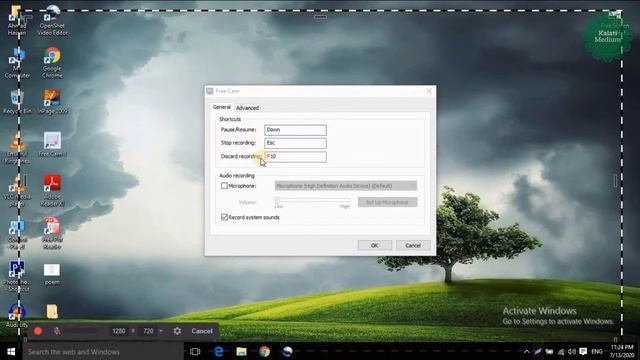Launch Microsoft Edge from the taskbar
The height and width of the screenshot is (360, 640).
click(218, 351)
